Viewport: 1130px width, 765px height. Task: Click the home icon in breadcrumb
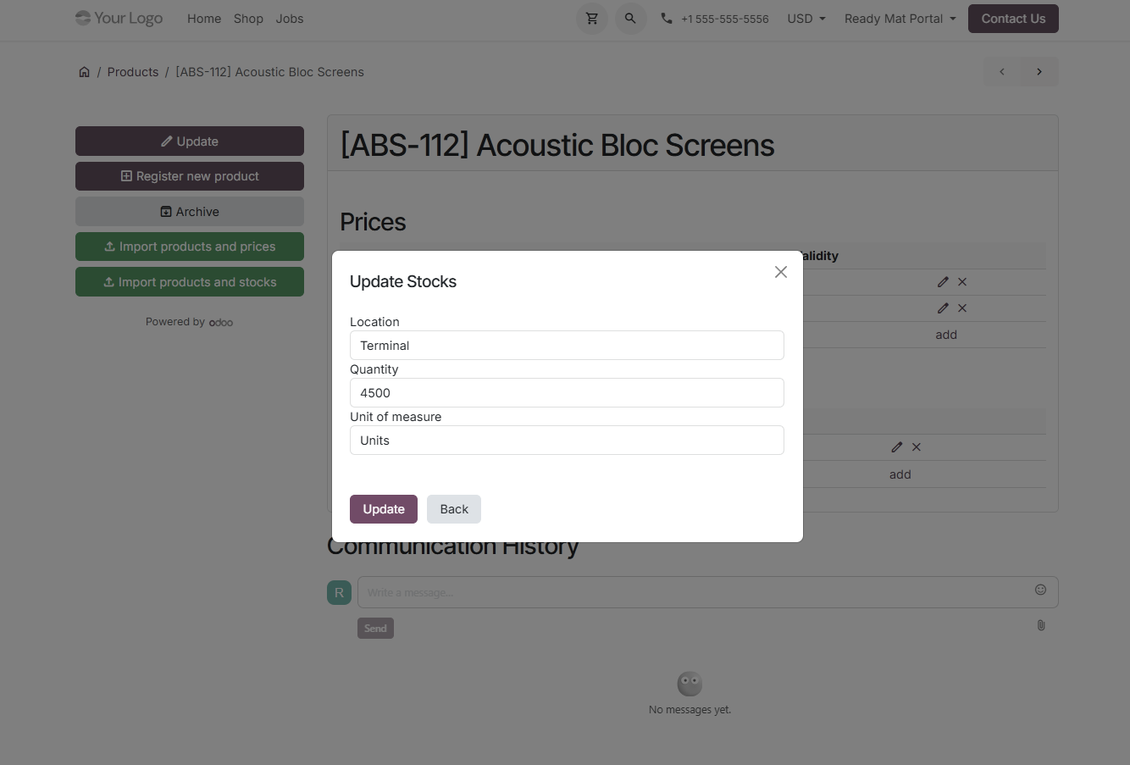tap(84, 72)
